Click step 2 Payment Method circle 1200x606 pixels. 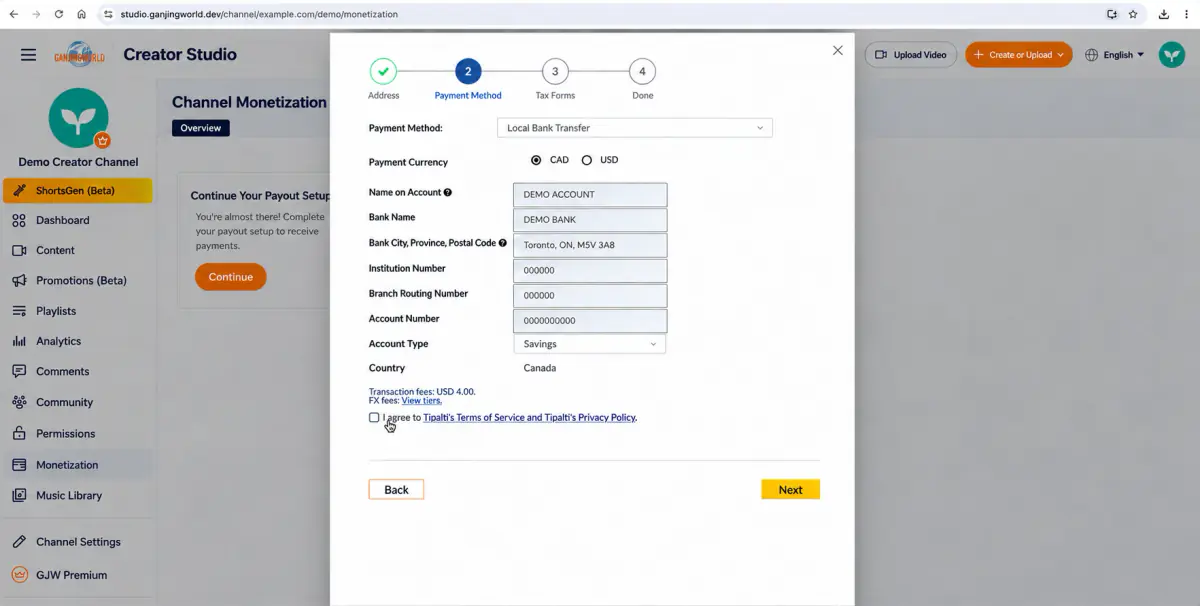467,71
